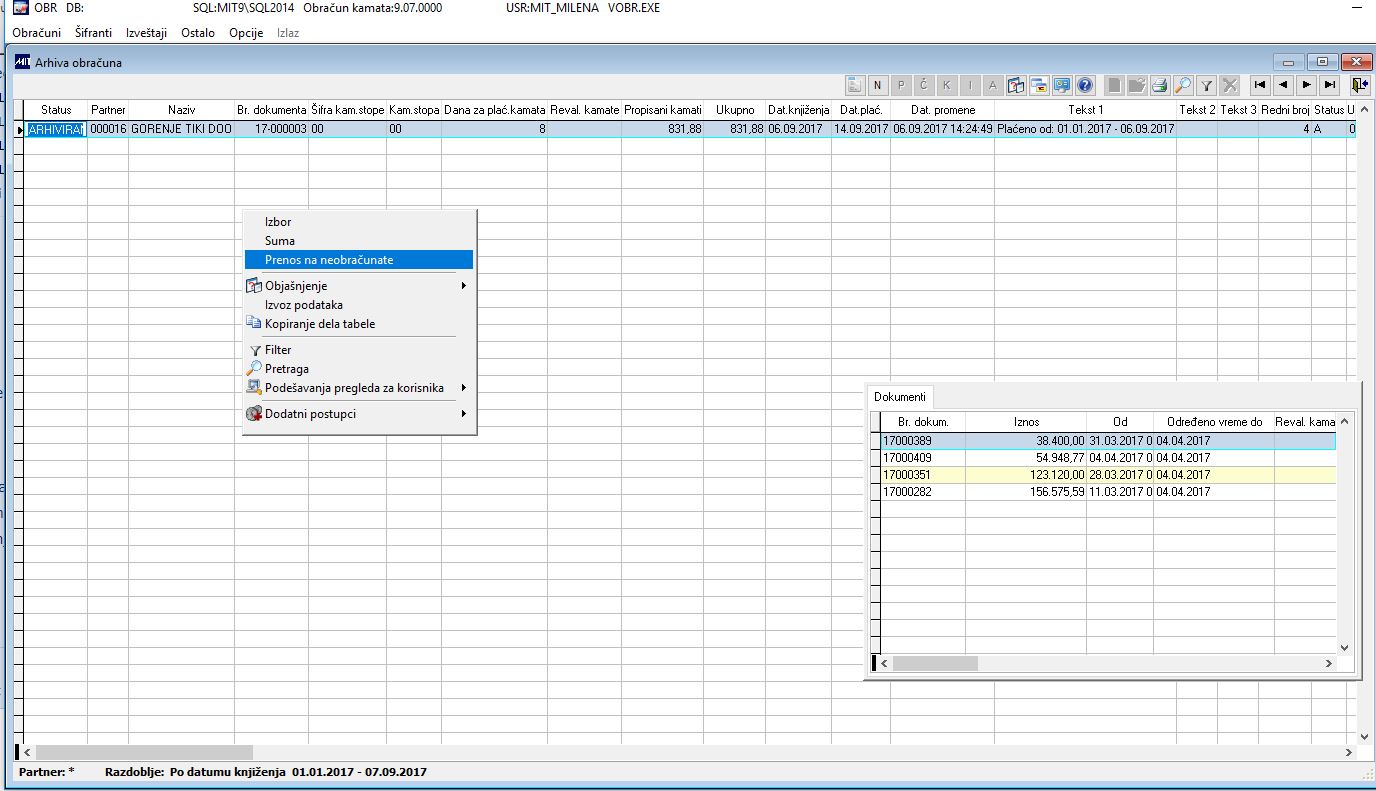
Task: Click the Tekst 1 column header
Action: (1085, 110)
